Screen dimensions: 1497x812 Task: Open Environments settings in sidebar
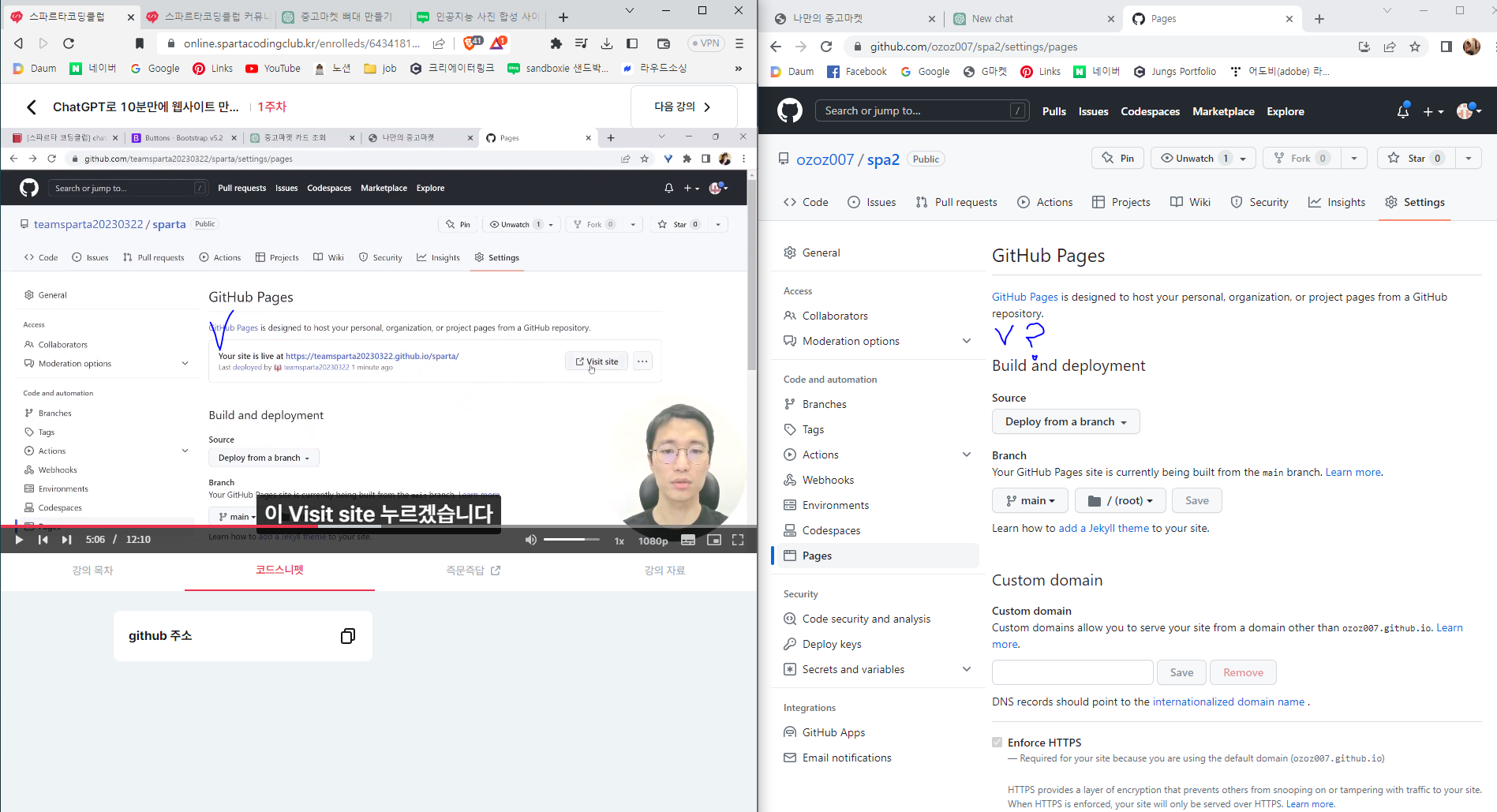pos(878,505)
